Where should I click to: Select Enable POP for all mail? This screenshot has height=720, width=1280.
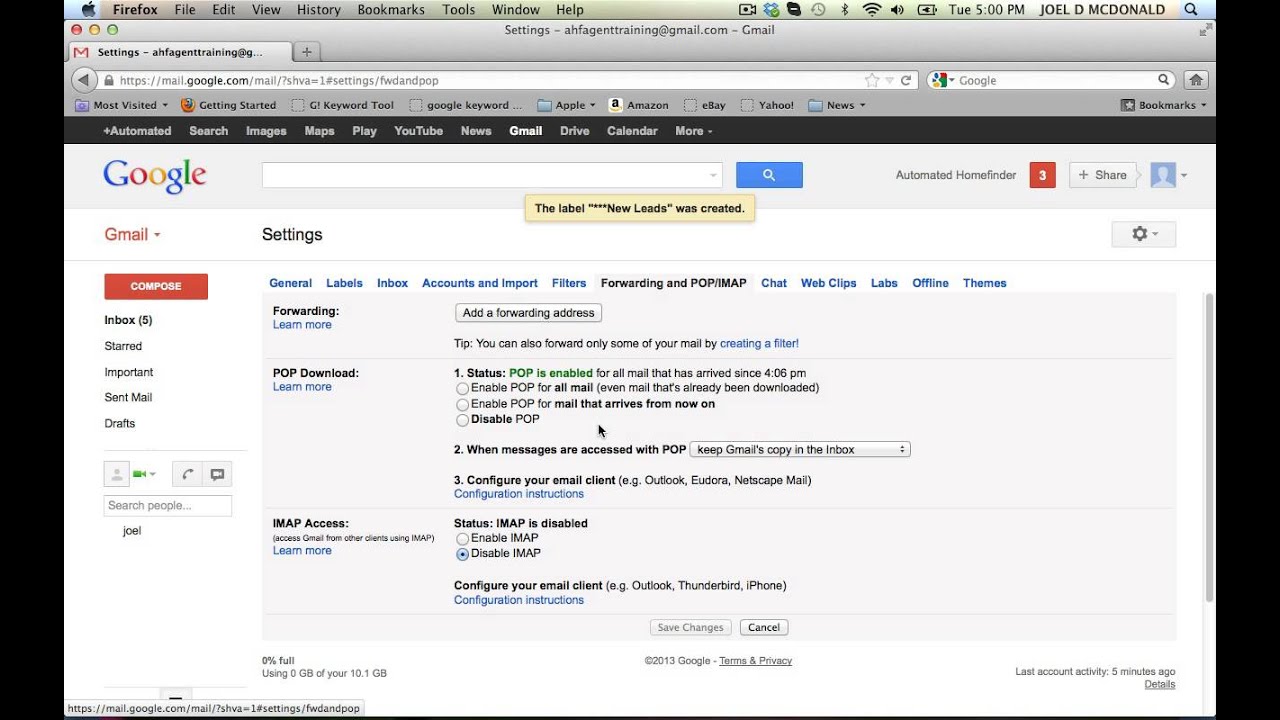[x=462, y=389]
